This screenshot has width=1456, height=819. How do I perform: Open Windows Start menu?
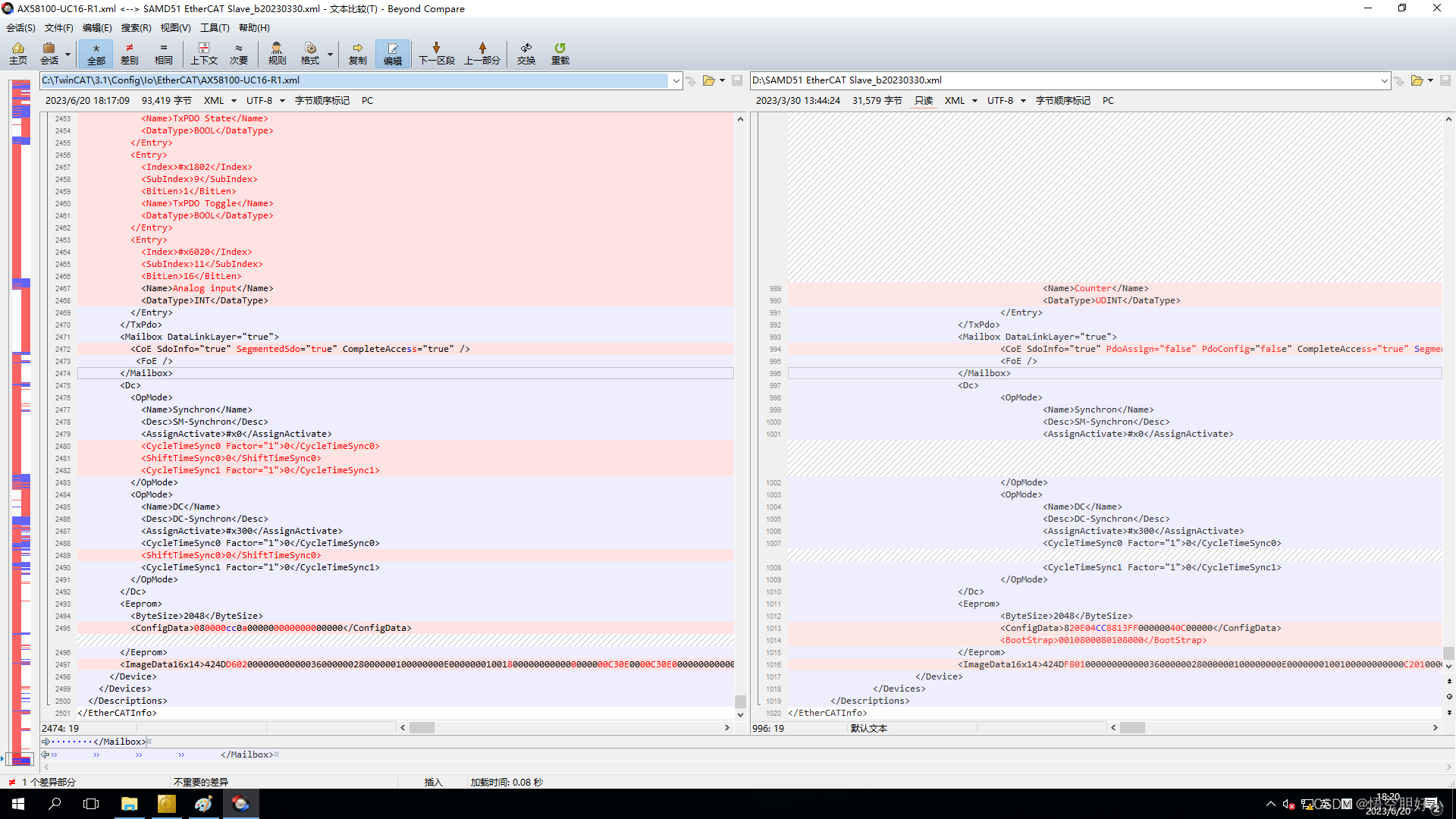tap(18, 804)
